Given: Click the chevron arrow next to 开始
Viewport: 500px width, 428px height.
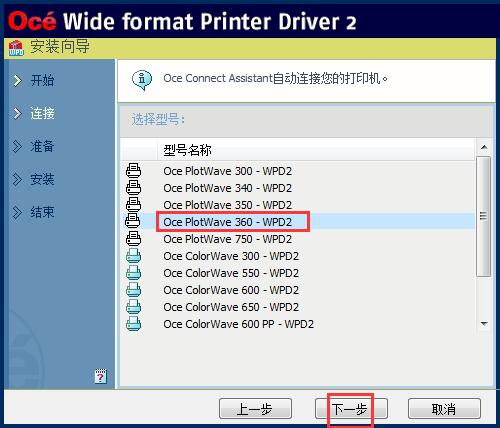Looking at the screenshot, I should (17, 81).
